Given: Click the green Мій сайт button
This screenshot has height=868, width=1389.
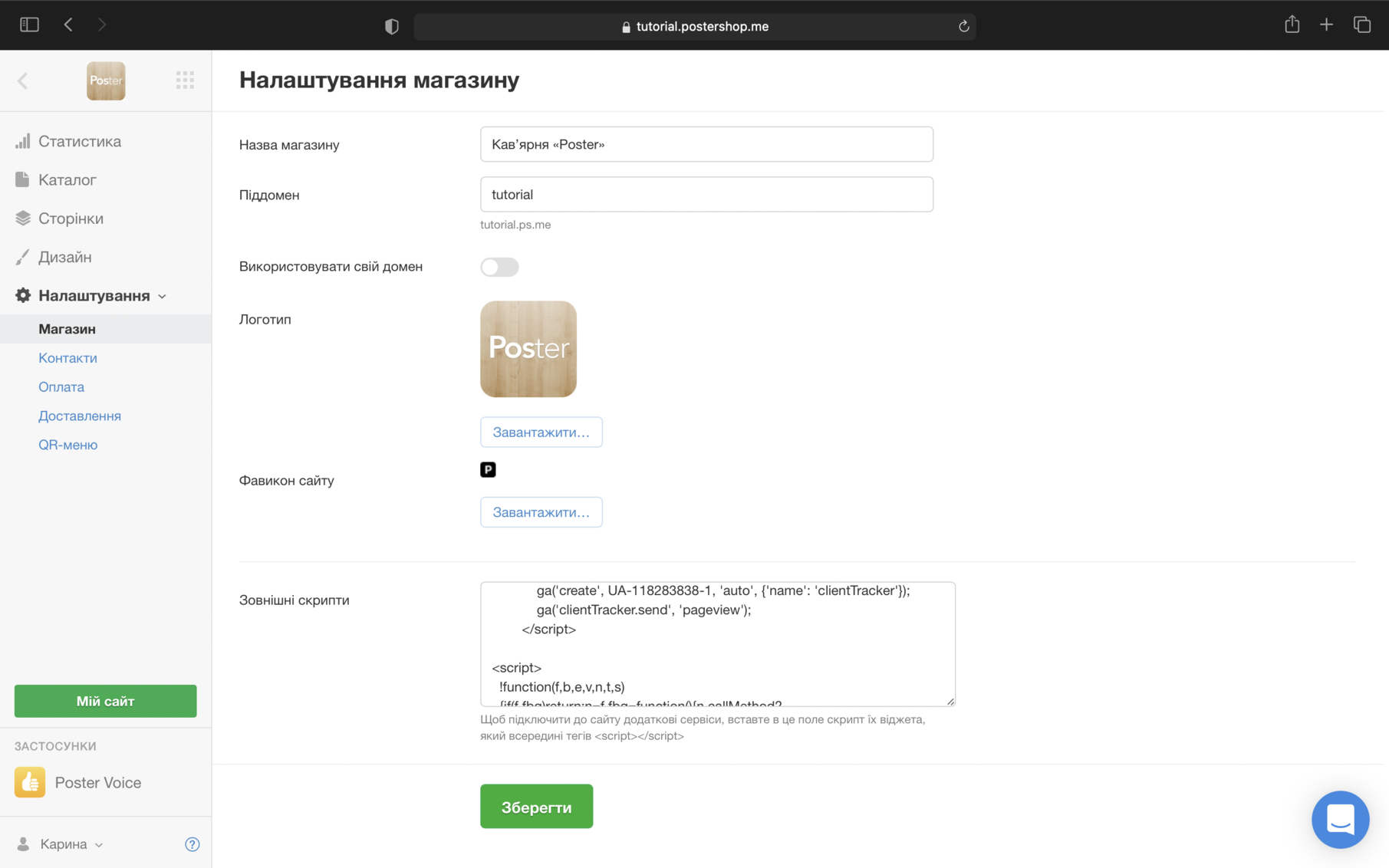Looking at the screenshot, I should [106, 701].
